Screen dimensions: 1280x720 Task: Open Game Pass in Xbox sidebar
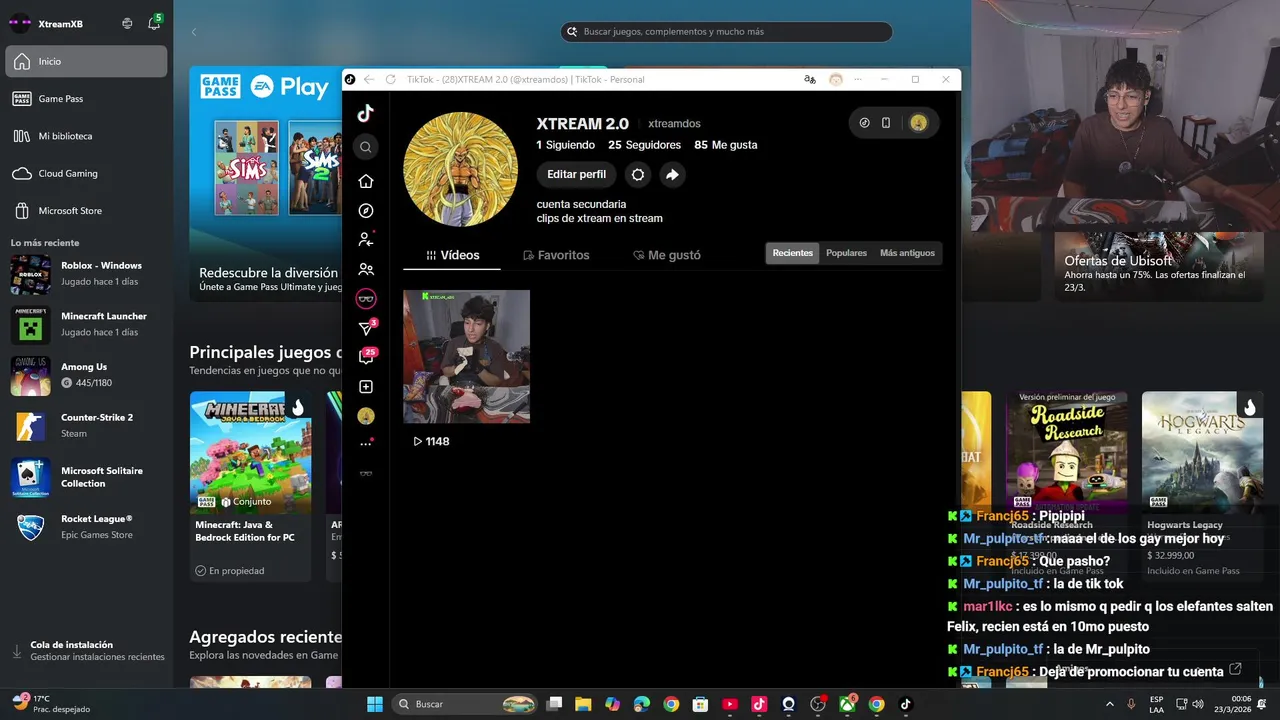pos(86,99)
